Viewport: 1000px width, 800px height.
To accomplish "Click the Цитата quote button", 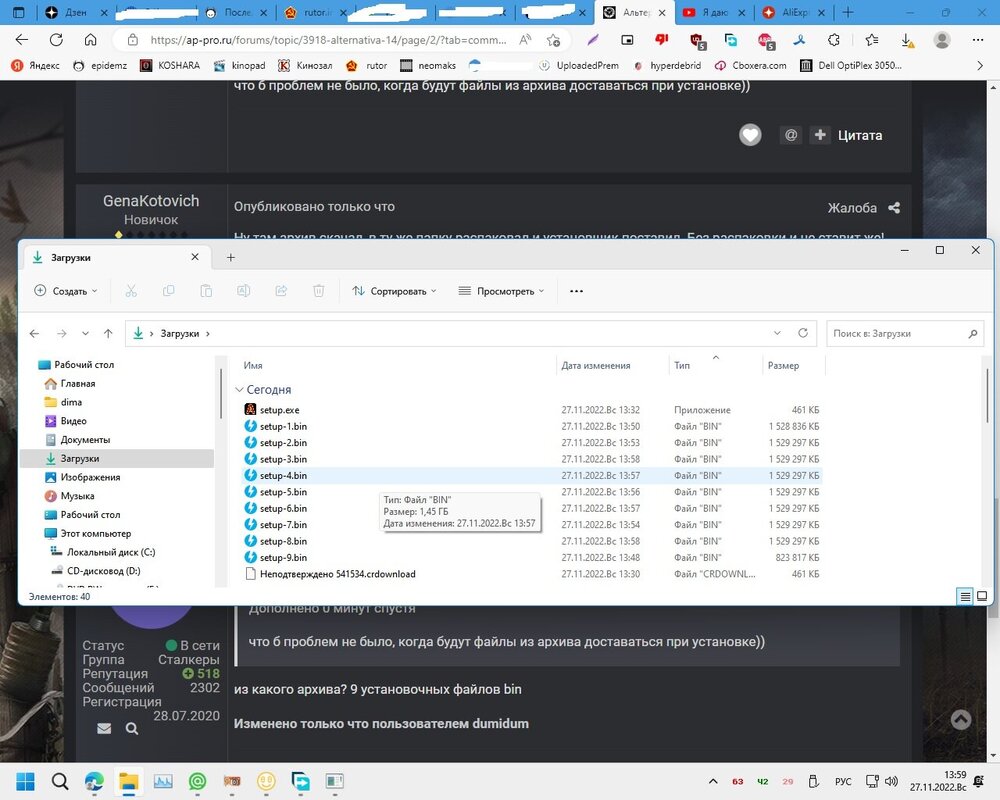I will pos(848,135).
